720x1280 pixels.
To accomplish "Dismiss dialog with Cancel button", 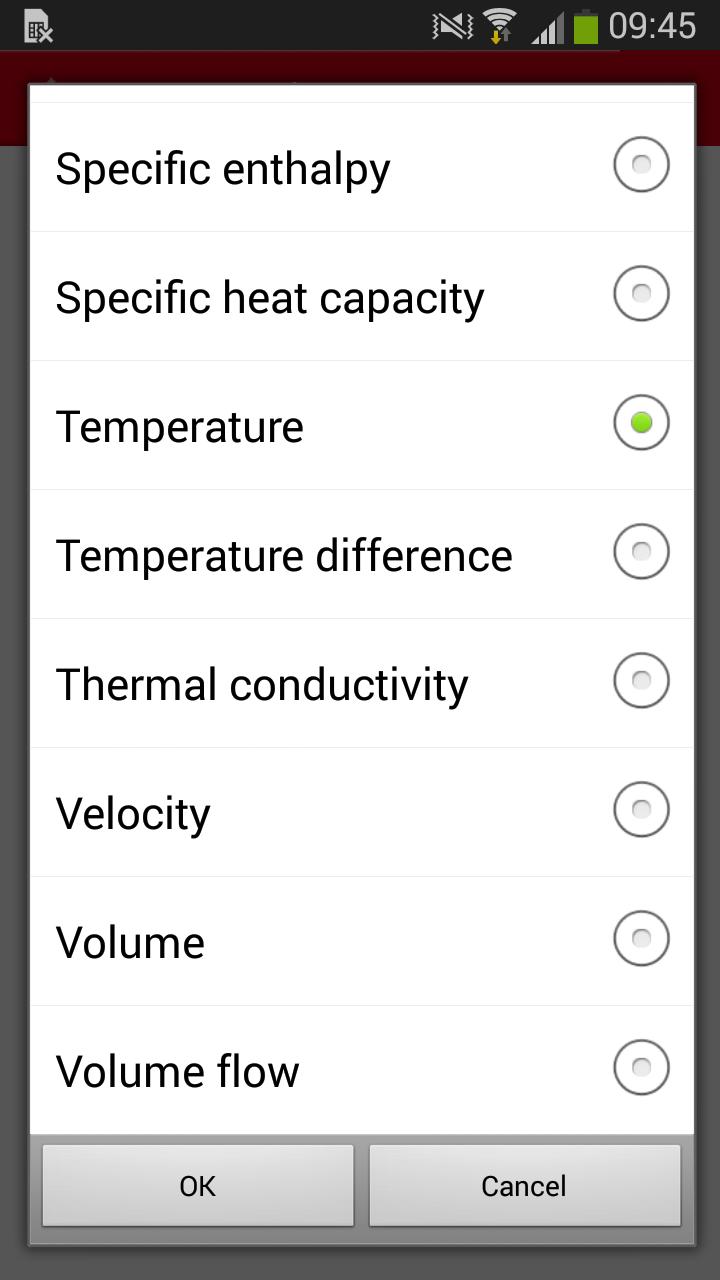I will point(524,1186).
